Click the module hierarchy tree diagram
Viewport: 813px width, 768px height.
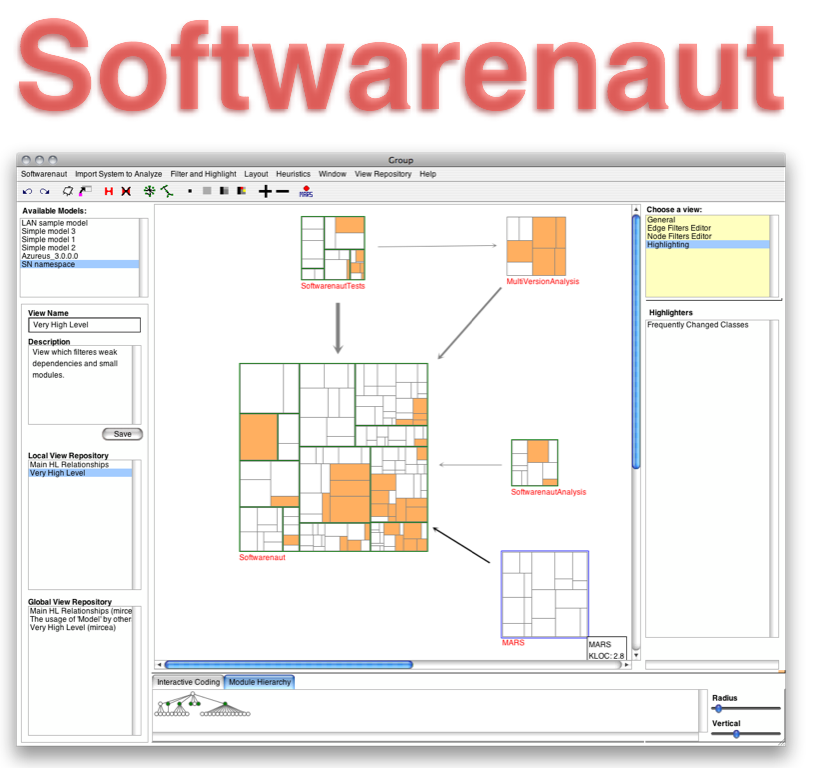pyautogui.click(x=202, y=705)
